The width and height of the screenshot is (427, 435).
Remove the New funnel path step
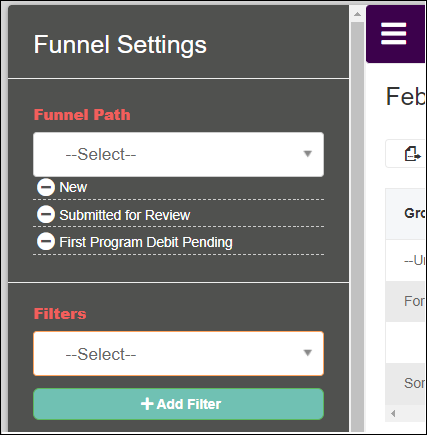click(46, 187)
